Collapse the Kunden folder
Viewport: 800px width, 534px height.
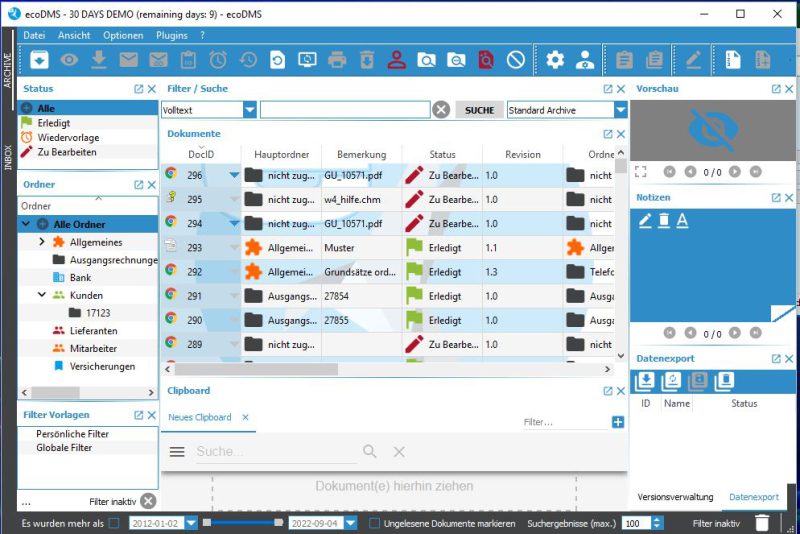pos(42,295)
